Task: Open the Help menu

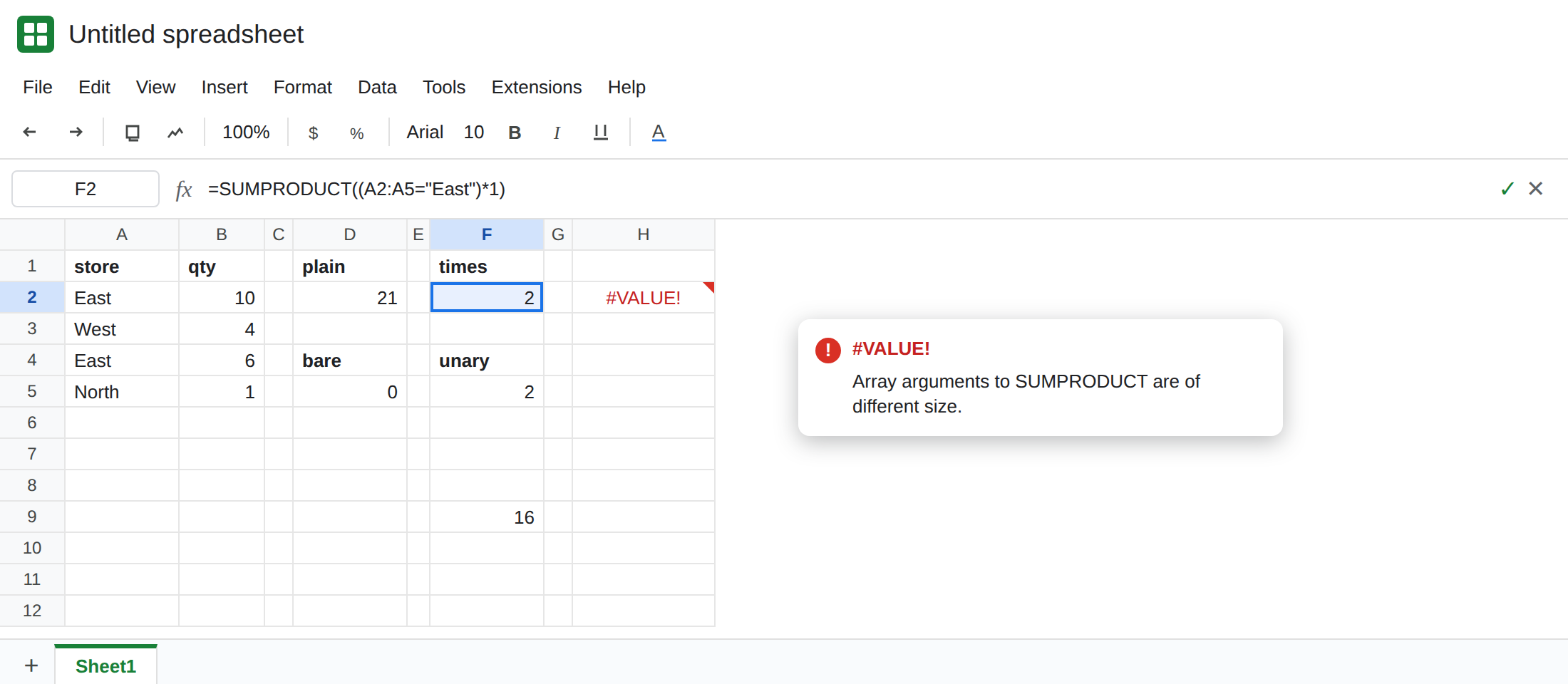Action: click(x=626, y=87)
